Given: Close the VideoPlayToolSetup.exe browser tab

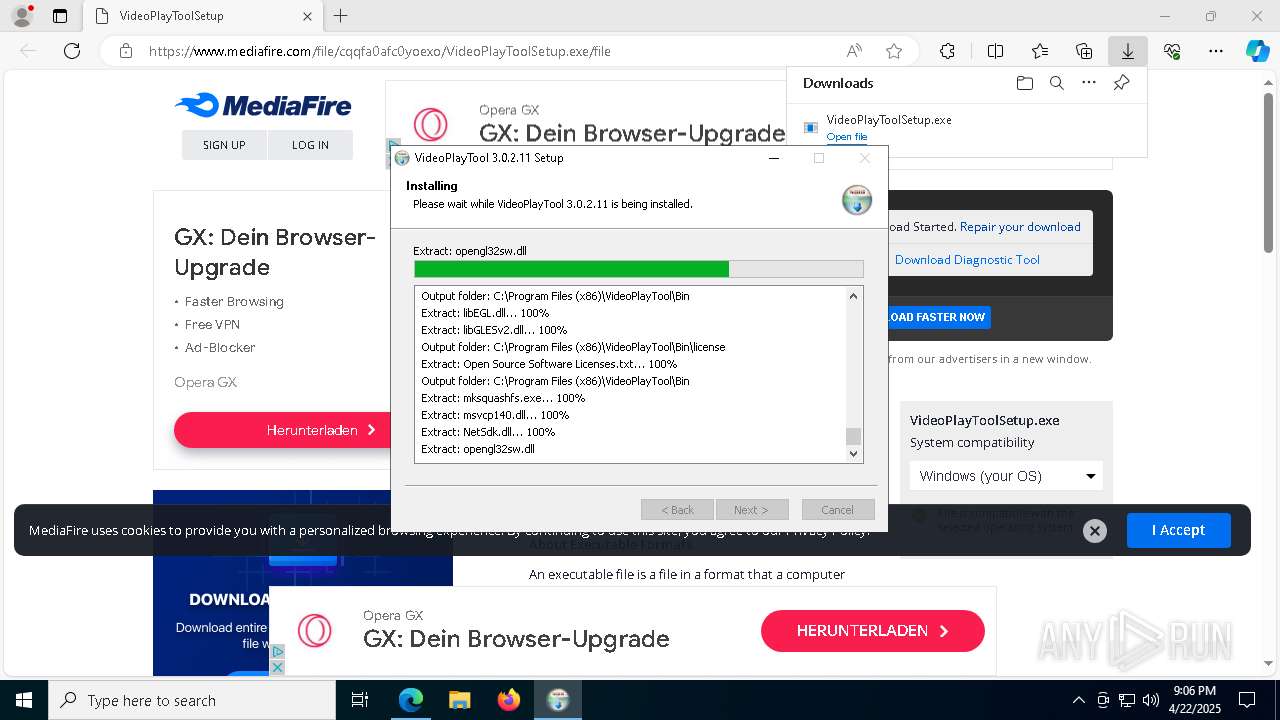Looking at the screenshot, I should click(x=307, y=16).
